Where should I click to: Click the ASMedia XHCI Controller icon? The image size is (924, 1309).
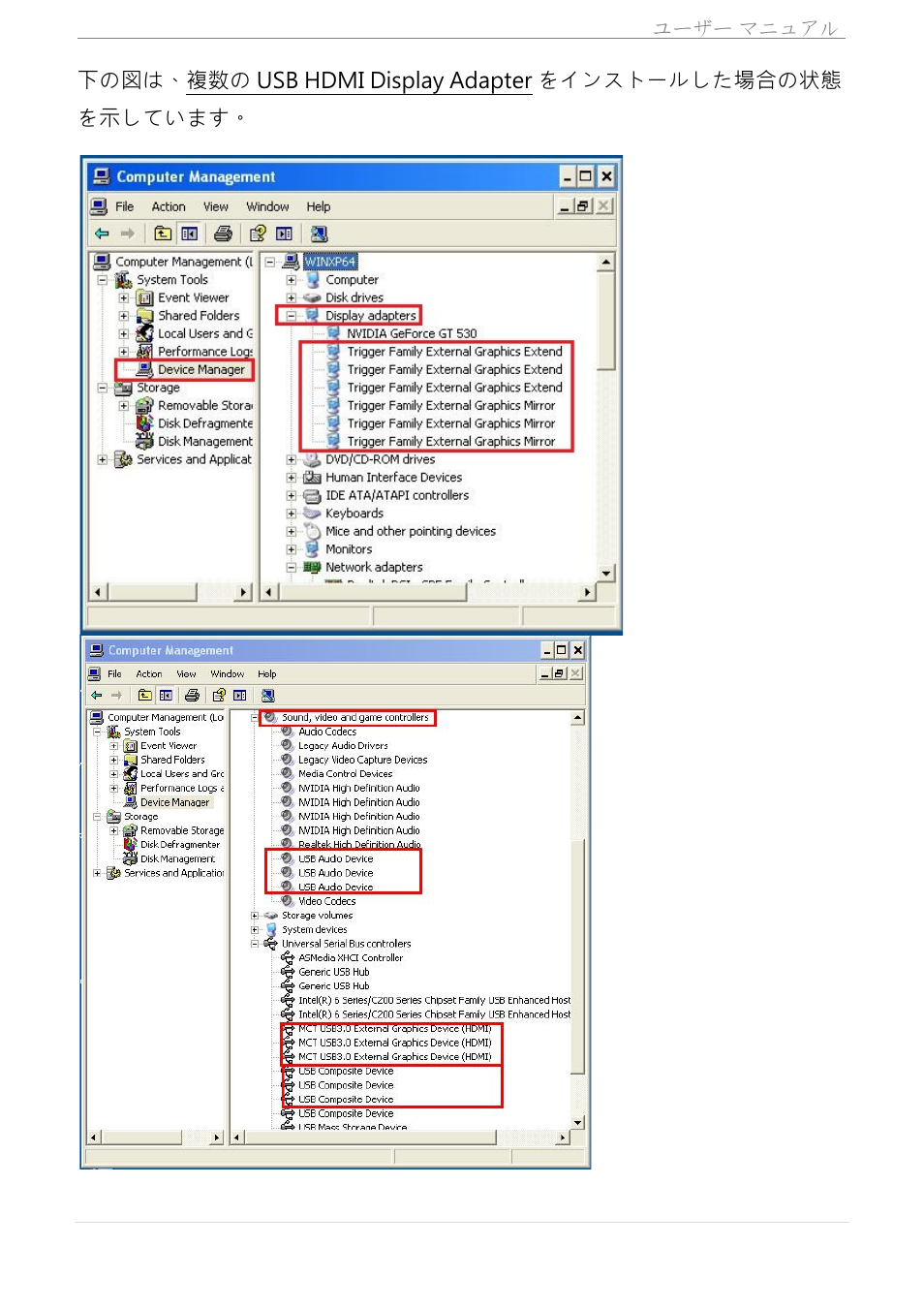click(288, 957)
